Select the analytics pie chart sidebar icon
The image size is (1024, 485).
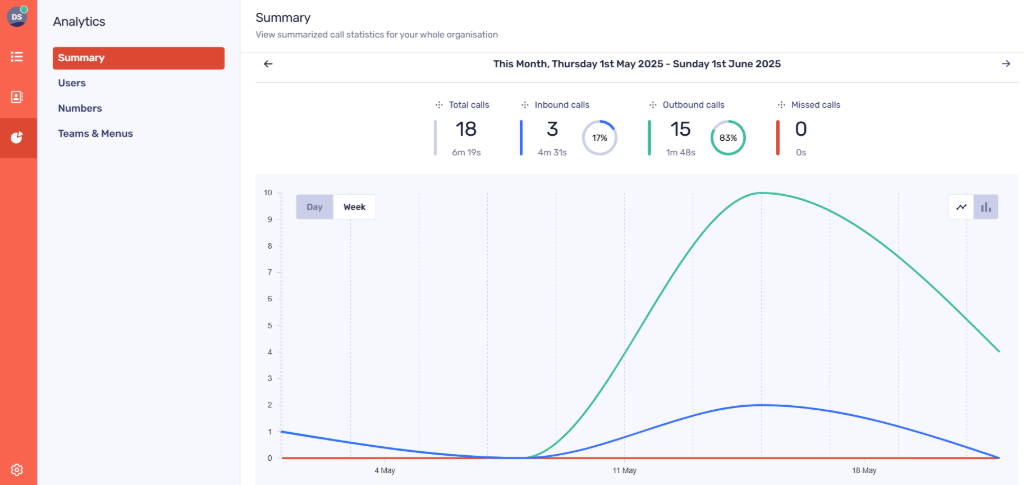pos(17,138)
